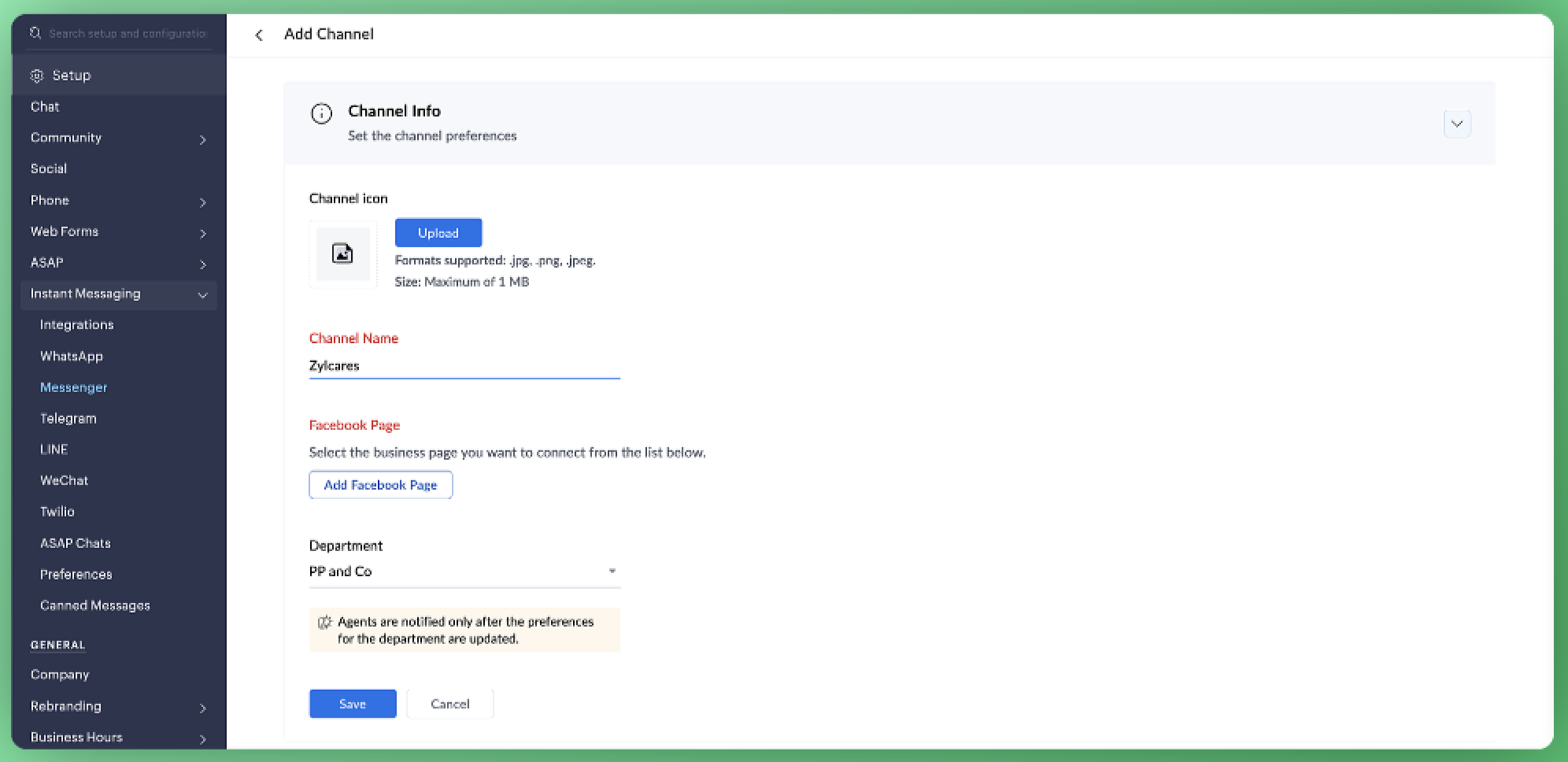Expand the Community submenu arrow
This screenshot has height=762, width=1568.
(x=203, y=139)
